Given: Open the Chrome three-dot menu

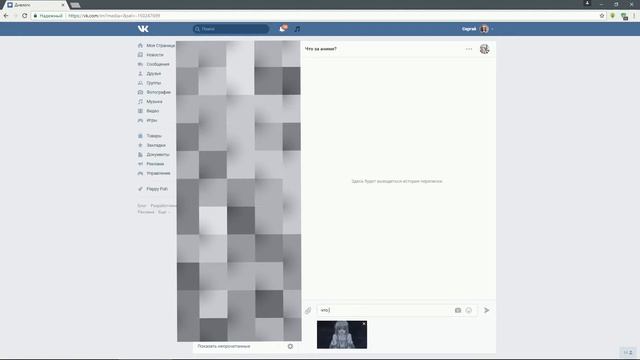Looking at the screenshot, I should (634, 16).
